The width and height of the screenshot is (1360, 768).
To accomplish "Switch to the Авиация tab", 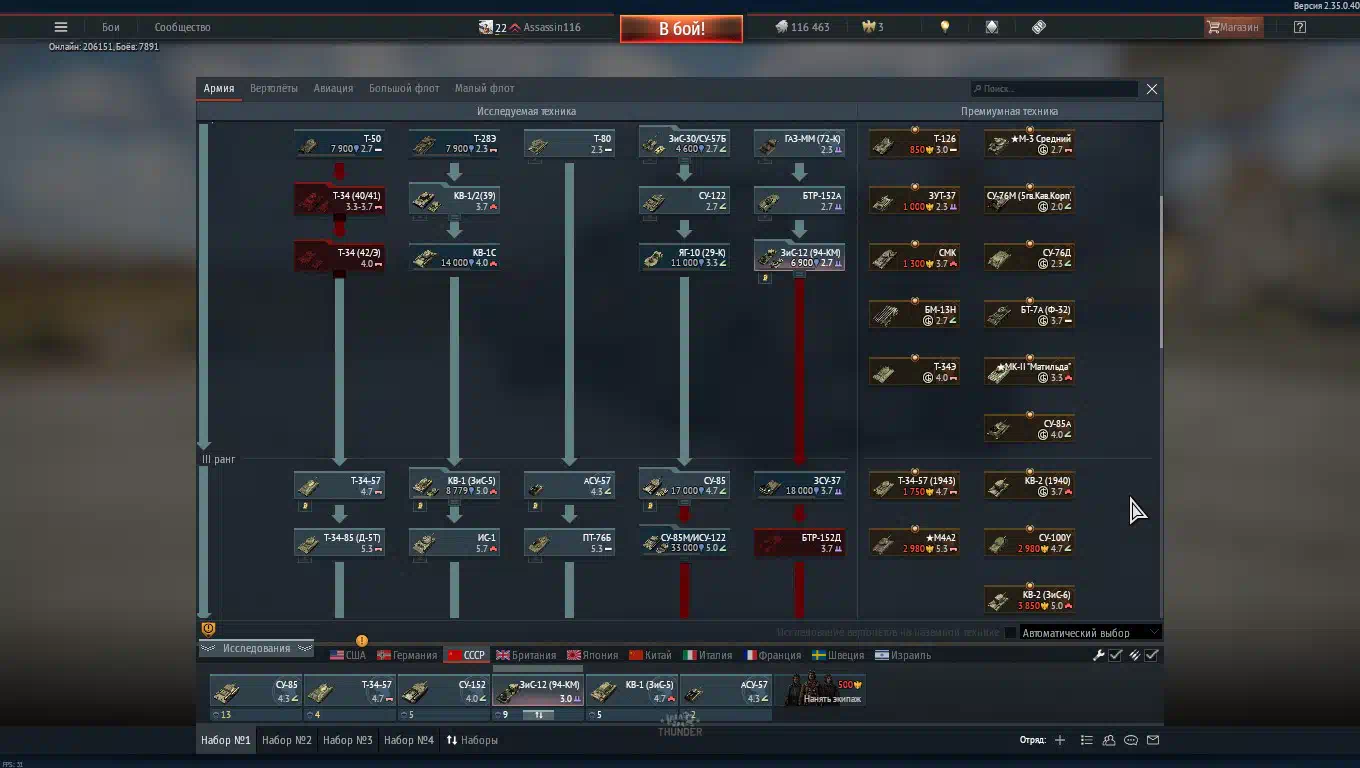I will (333, 88).
